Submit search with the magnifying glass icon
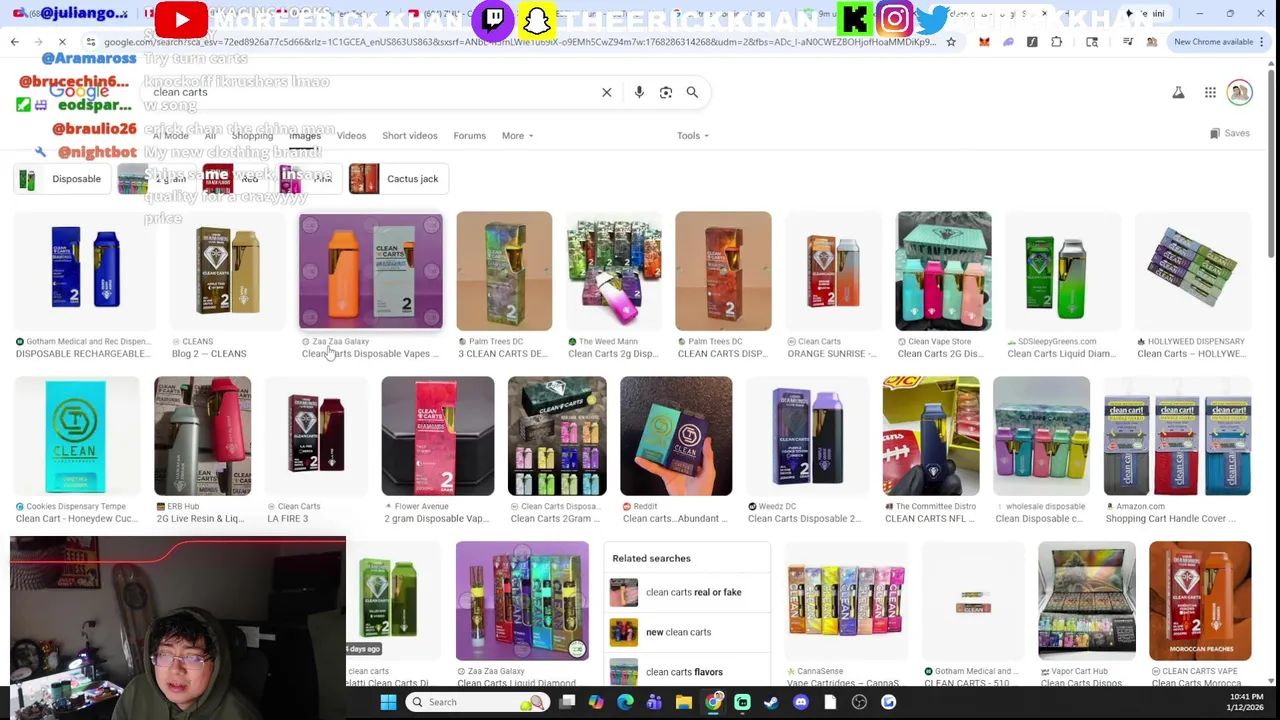Image resolution: width=1280 pixels, height=720 pixels. 692,92
